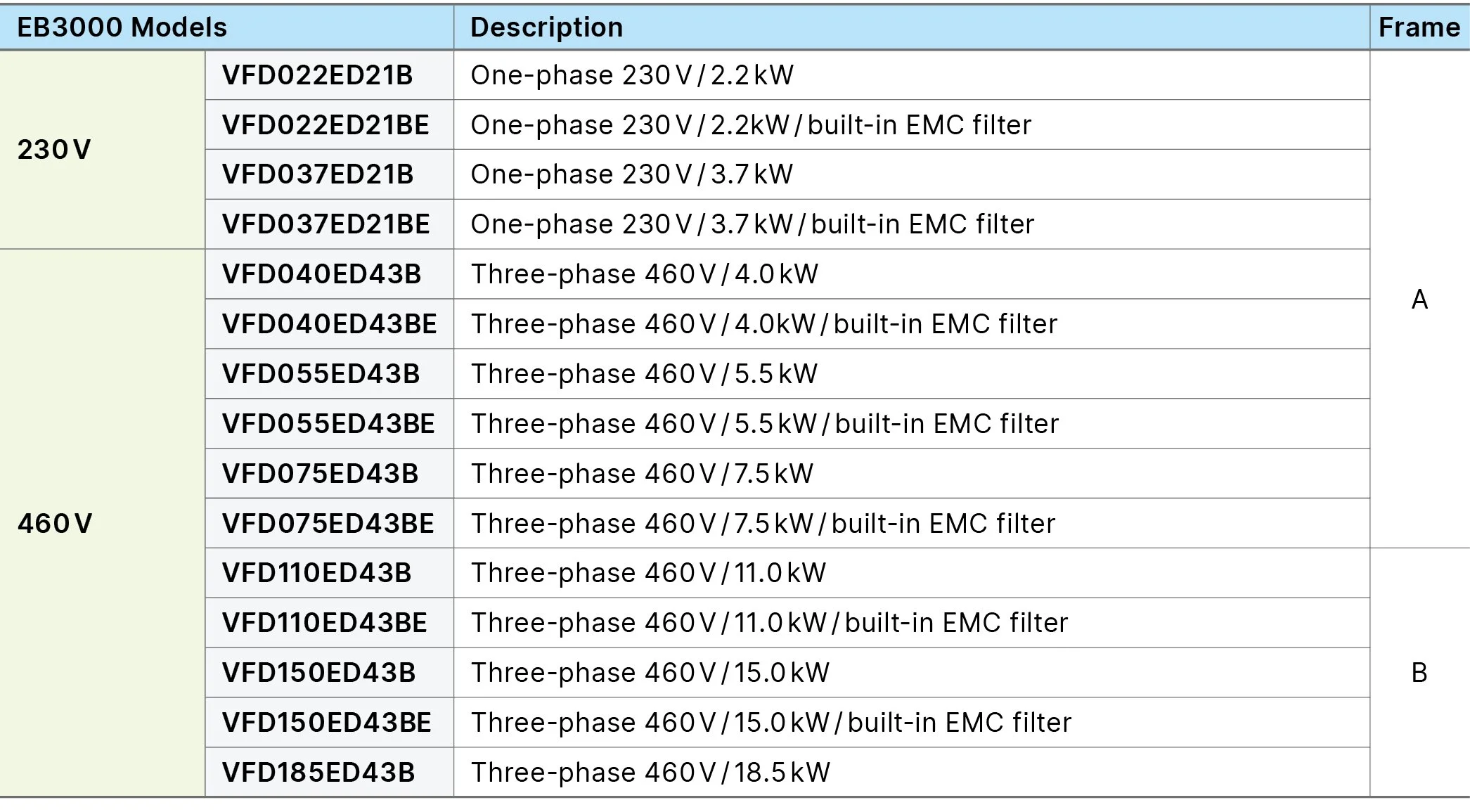Select model VFD037ED21B cell
The width and height of the screenshot is (1470, 812).
[329, 174]
